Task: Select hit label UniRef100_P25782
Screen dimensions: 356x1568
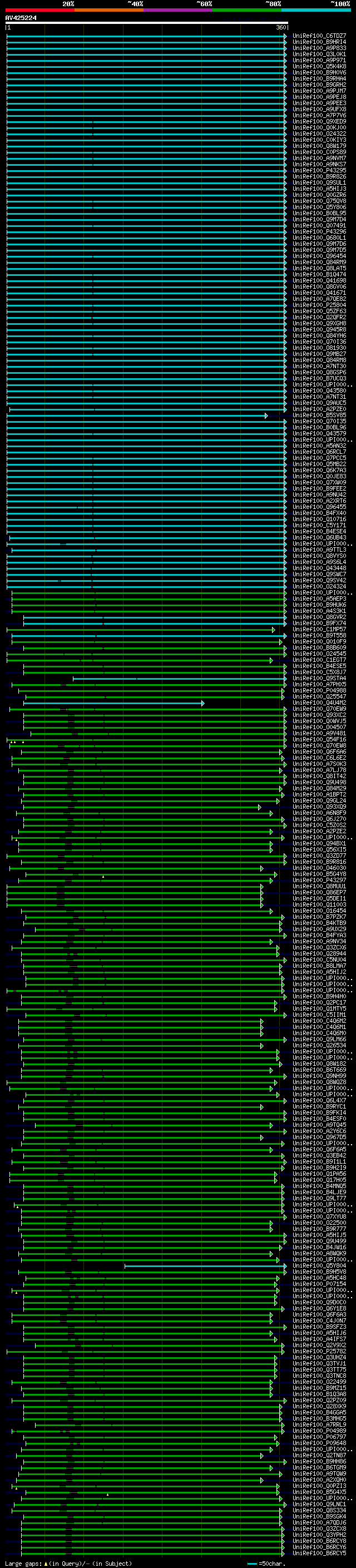Action: pos(319,1351)
